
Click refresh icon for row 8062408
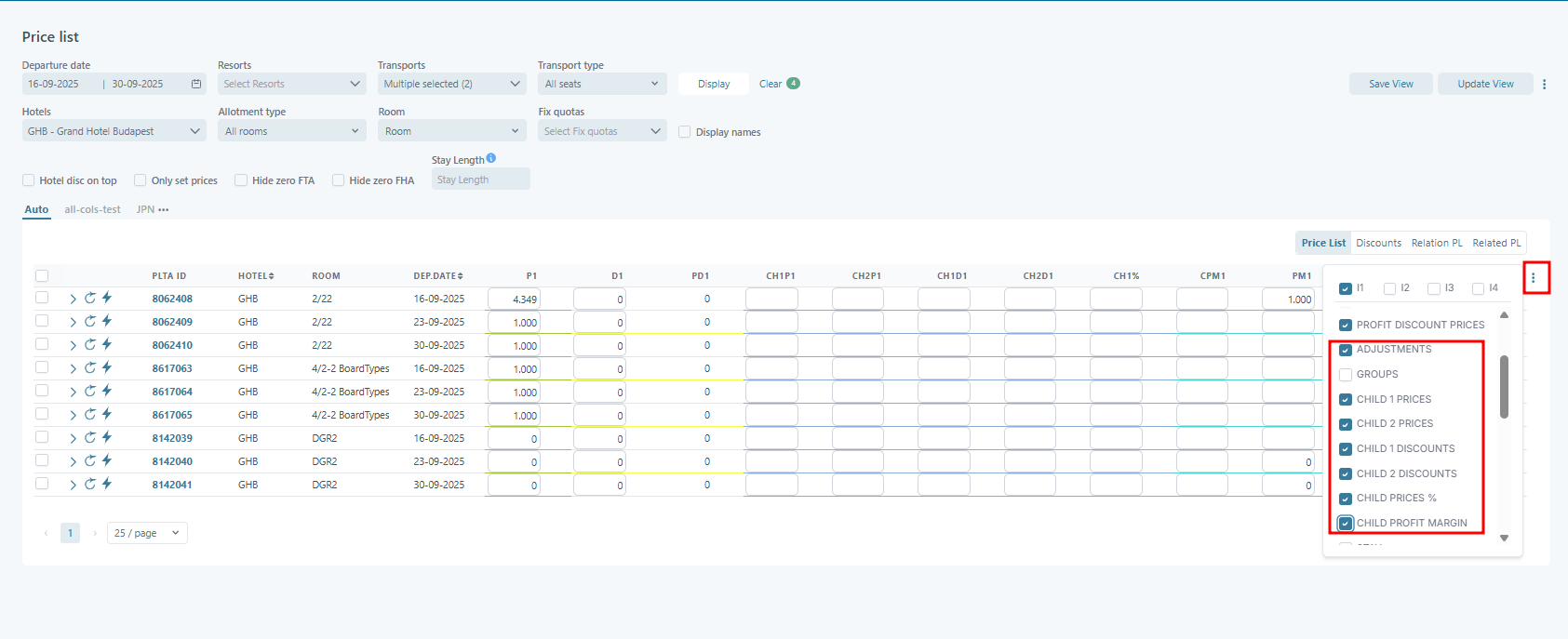(90, 299)
